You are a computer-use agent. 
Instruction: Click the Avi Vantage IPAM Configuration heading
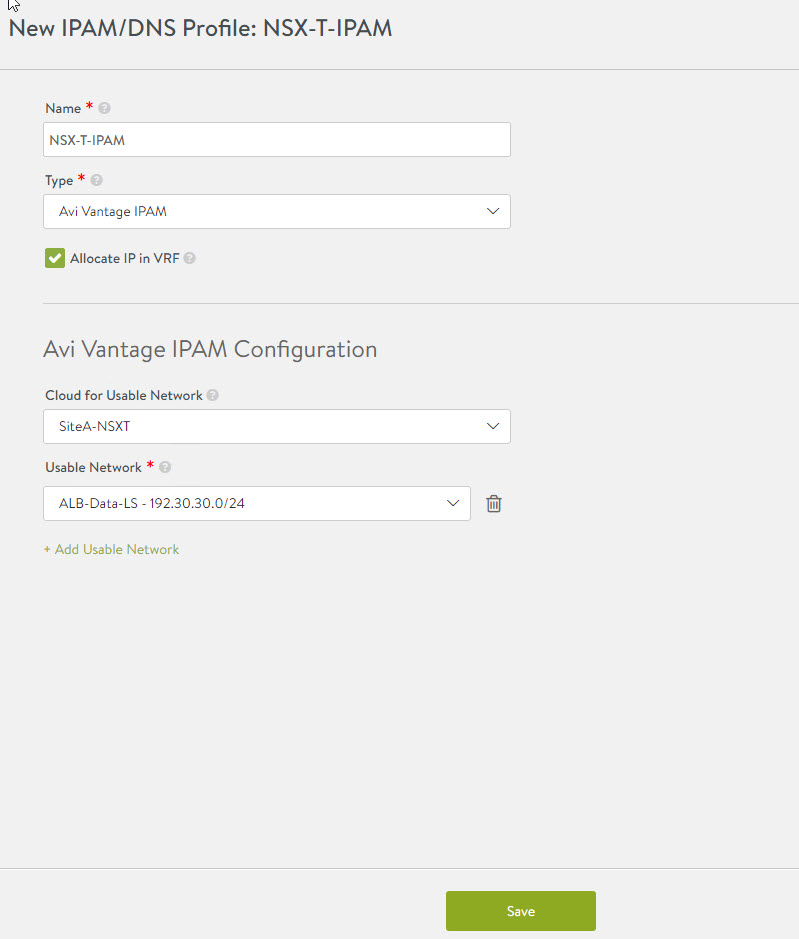[x=210, y=349]
